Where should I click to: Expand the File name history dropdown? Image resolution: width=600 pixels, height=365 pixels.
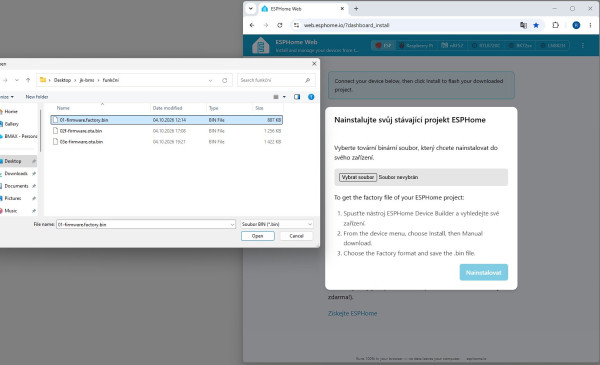(x=232, y=225)
